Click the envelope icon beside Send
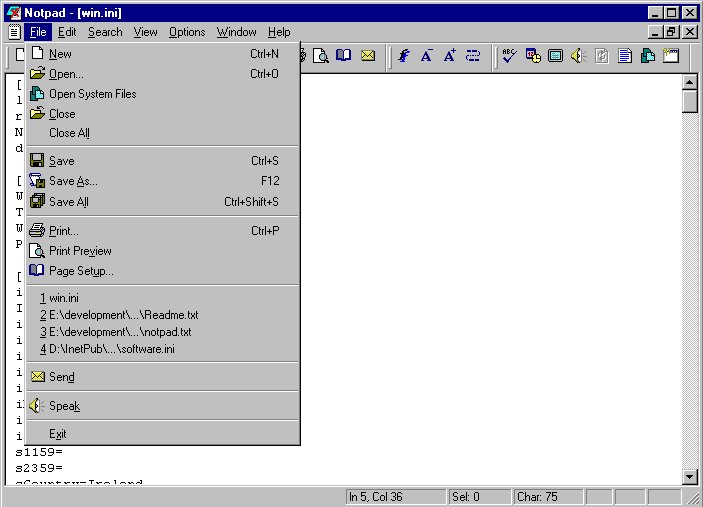Screen dimensions: 703x507 (38, 377)
